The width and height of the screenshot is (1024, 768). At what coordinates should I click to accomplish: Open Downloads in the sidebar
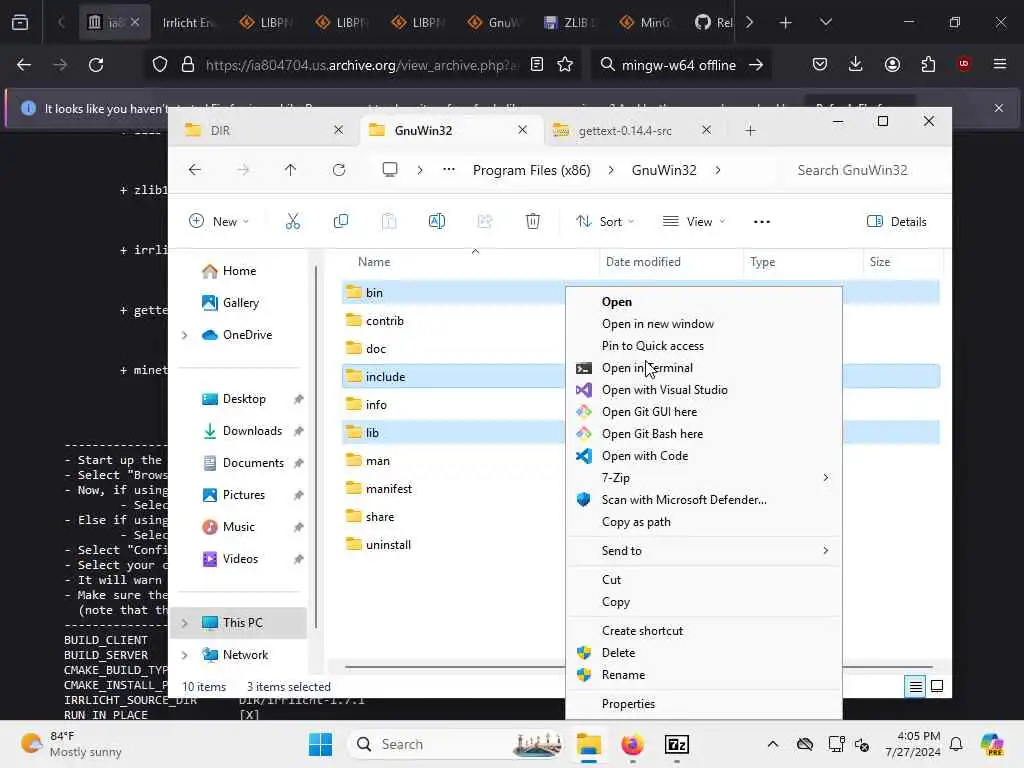pyautogui.click(x=251, y=431)
